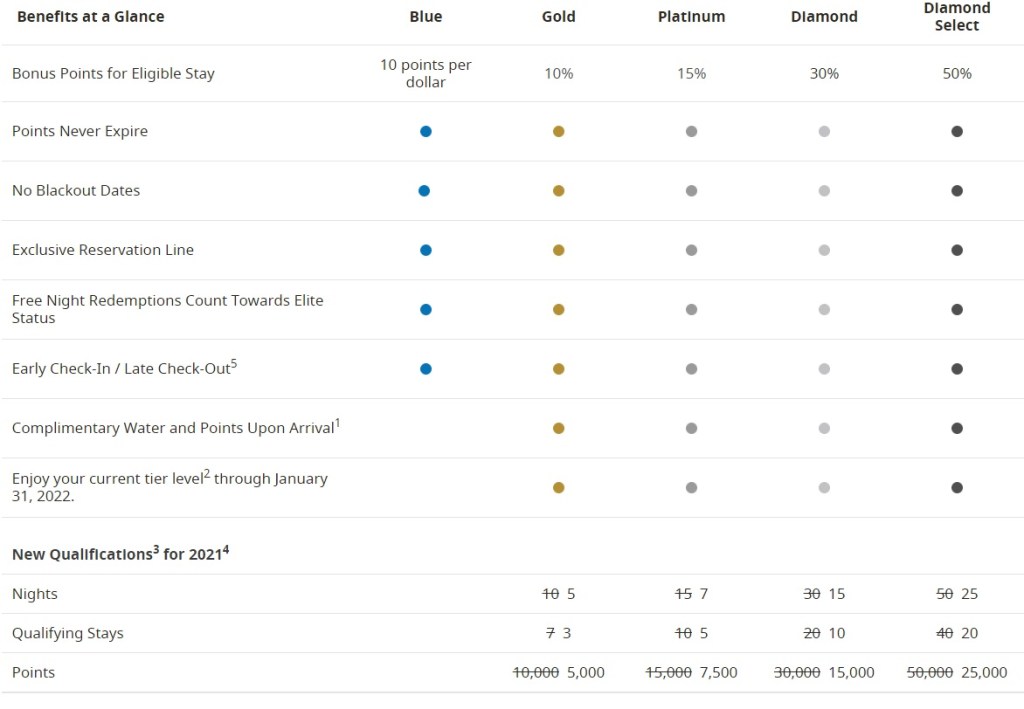
Task: Click the 10 points per dollar text
Action: pos(426,73)
